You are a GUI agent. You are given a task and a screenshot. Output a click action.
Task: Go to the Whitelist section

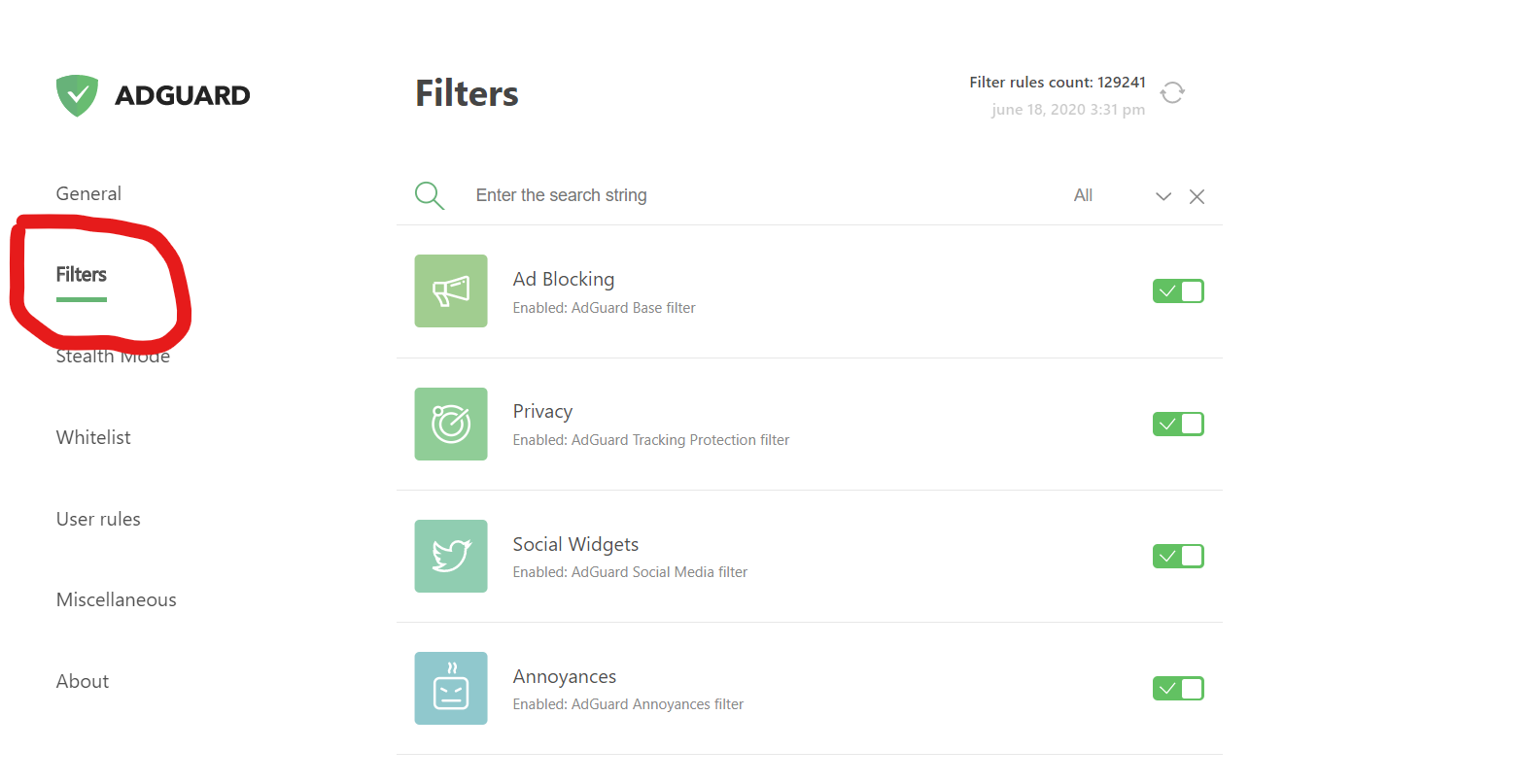(93, 437)
